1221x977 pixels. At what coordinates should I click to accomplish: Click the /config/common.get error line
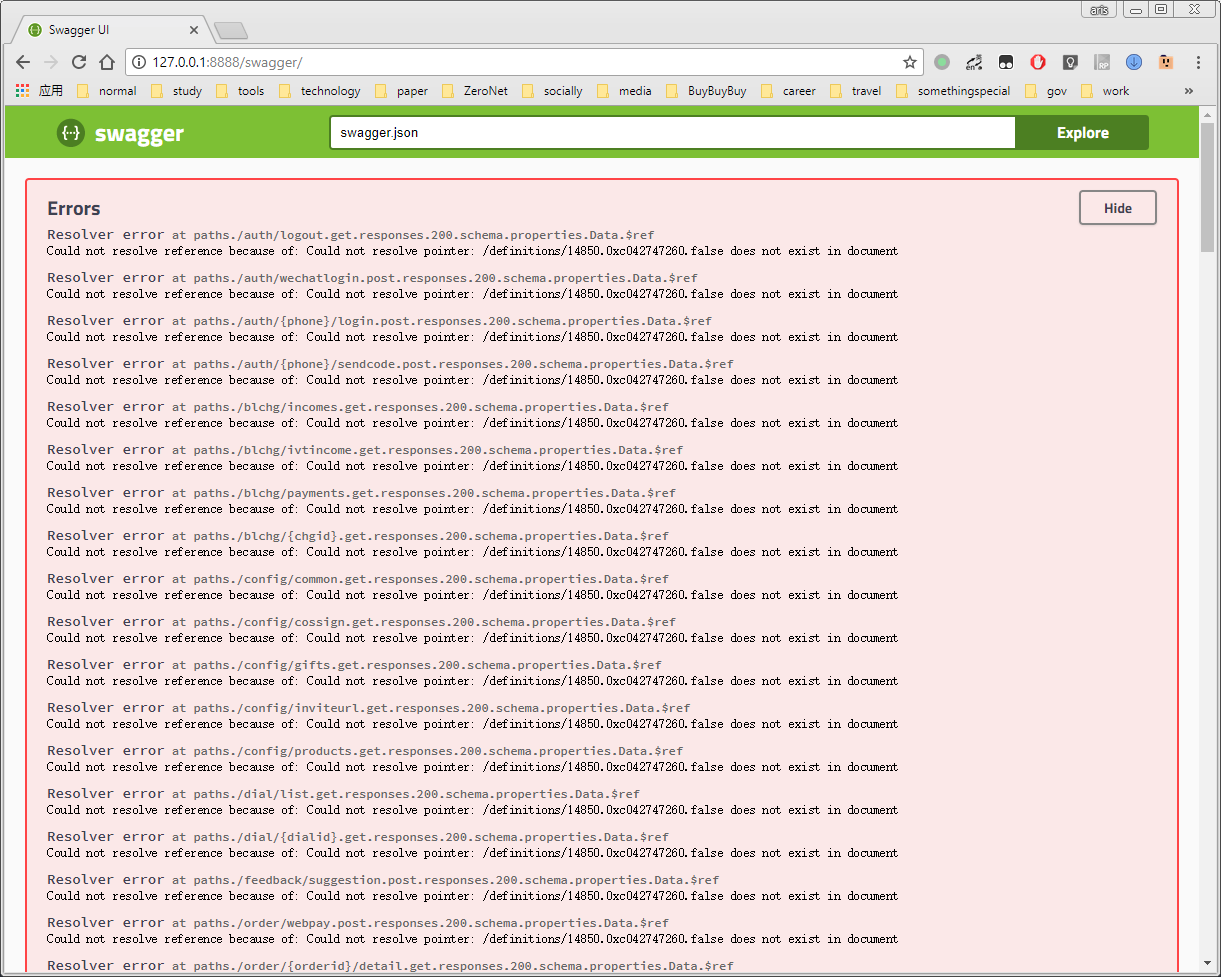point(358,579)
